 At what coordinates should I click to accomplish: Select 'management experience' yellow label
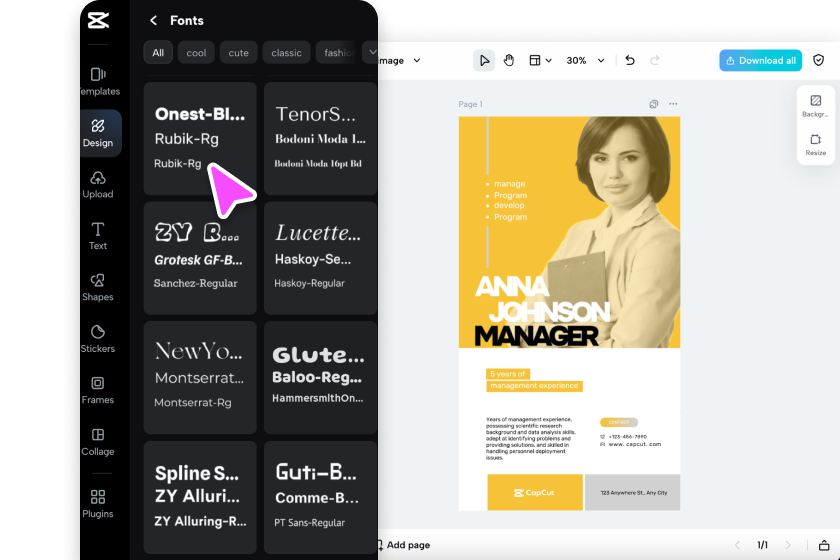click(x=534, y=386)
